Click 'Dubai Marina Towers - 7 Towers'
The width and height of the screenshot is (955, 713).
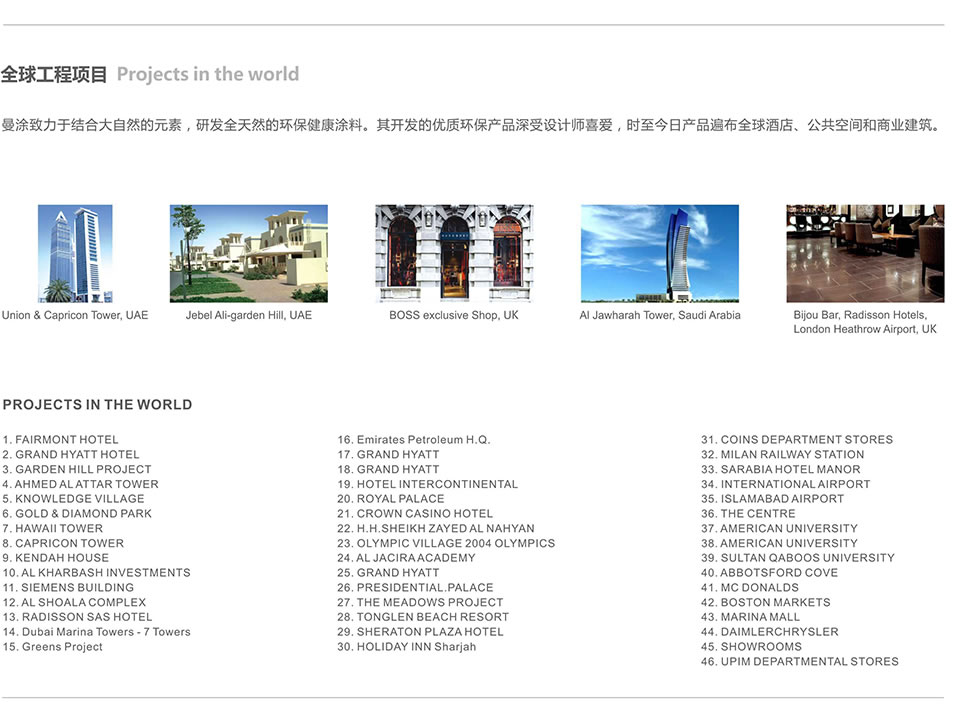pyautogui.click(x=96, y=632)
